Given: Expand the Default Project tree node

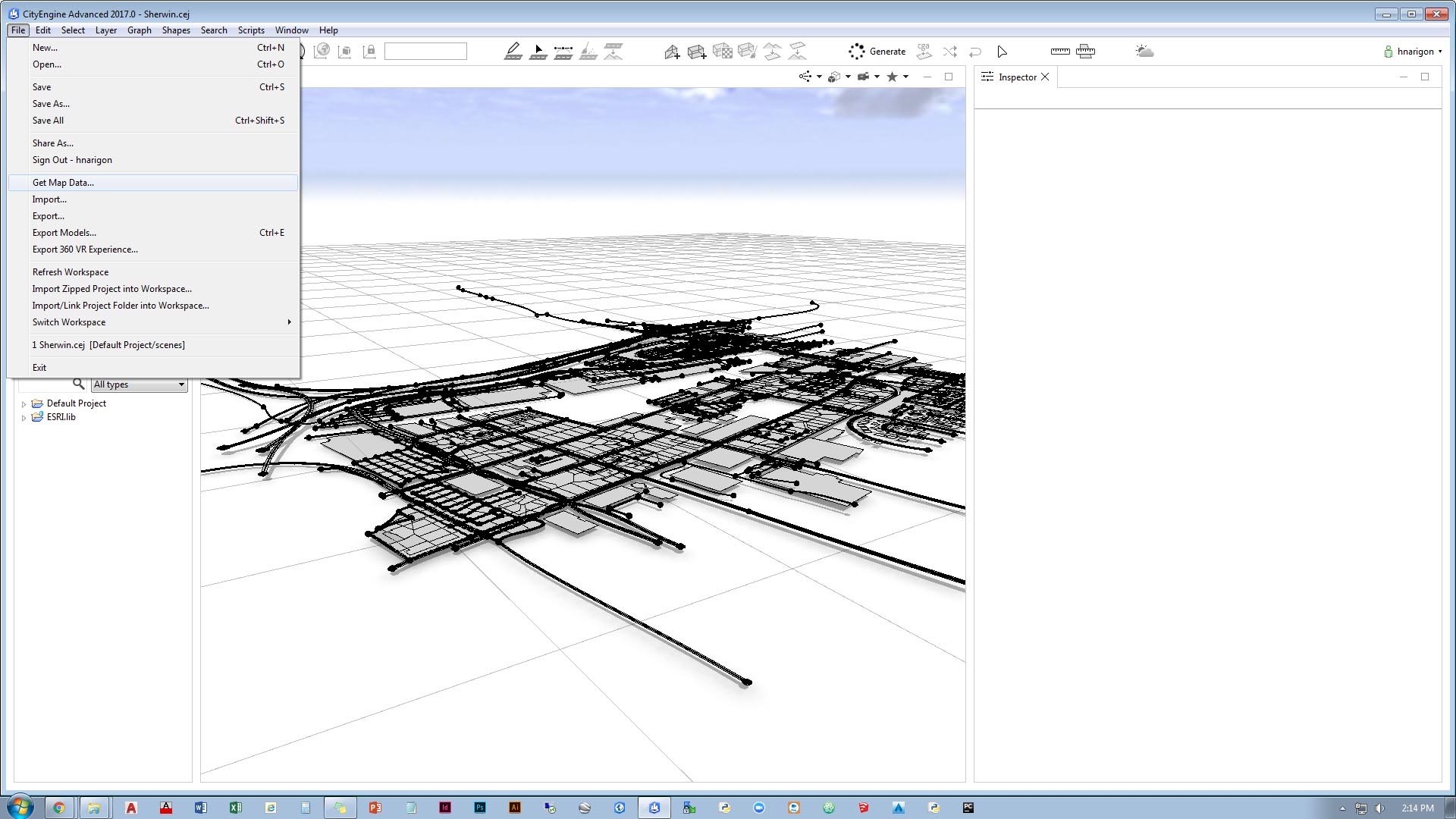Looking at the screenshot, I should (x=24, y=404).
